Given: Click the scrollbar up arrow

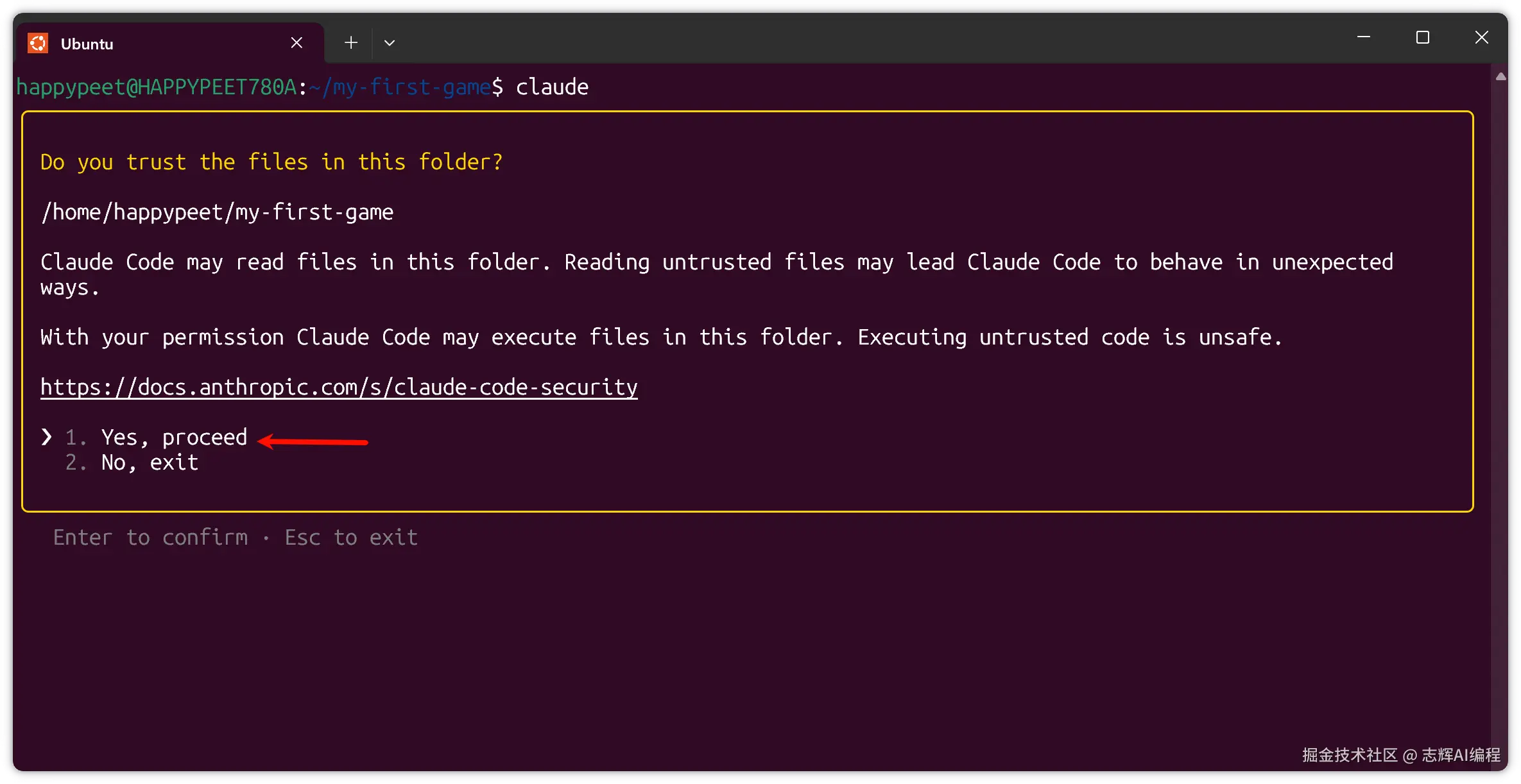Looking at the screenshot, I should coord(1500,77).
